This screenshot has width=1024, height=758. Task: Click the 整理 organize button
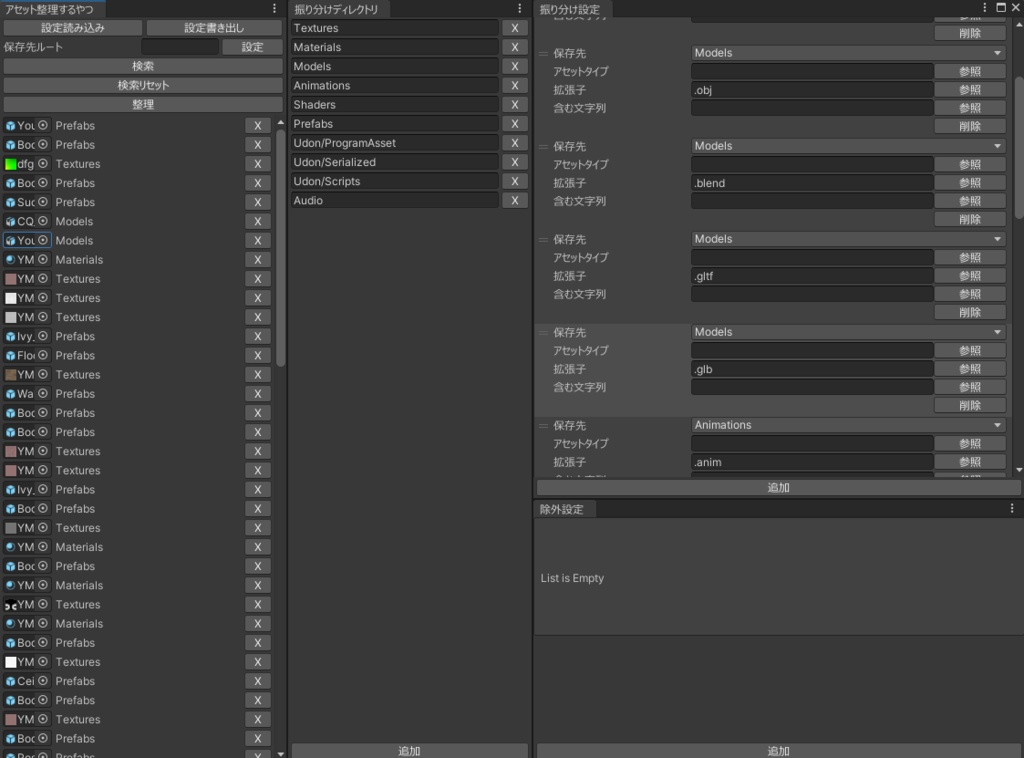coord(142,104)
